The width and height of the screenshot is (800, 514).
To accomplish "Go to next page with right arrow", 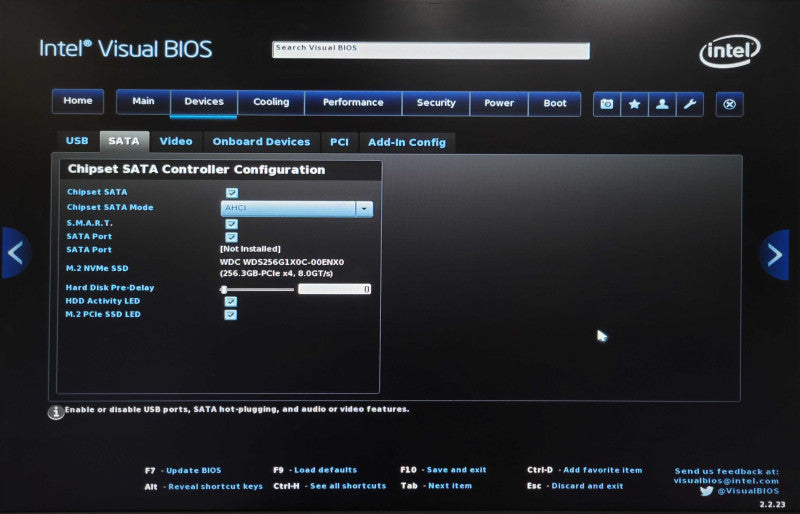I will pyautogui.click(x=774, y=254).
